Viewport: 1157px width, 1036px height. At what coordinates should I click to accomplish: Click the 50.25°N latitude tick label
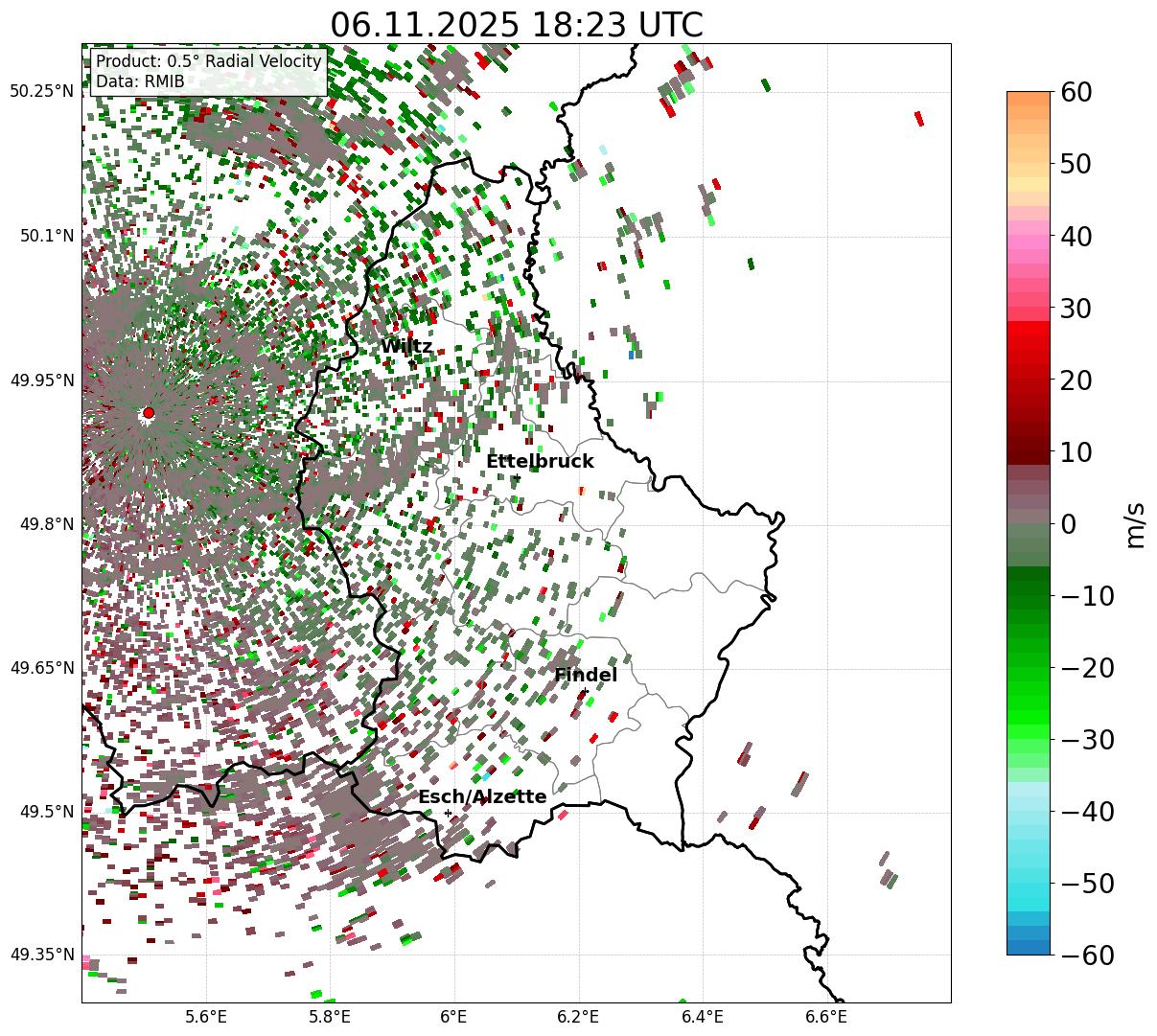(x=41, y=92)
